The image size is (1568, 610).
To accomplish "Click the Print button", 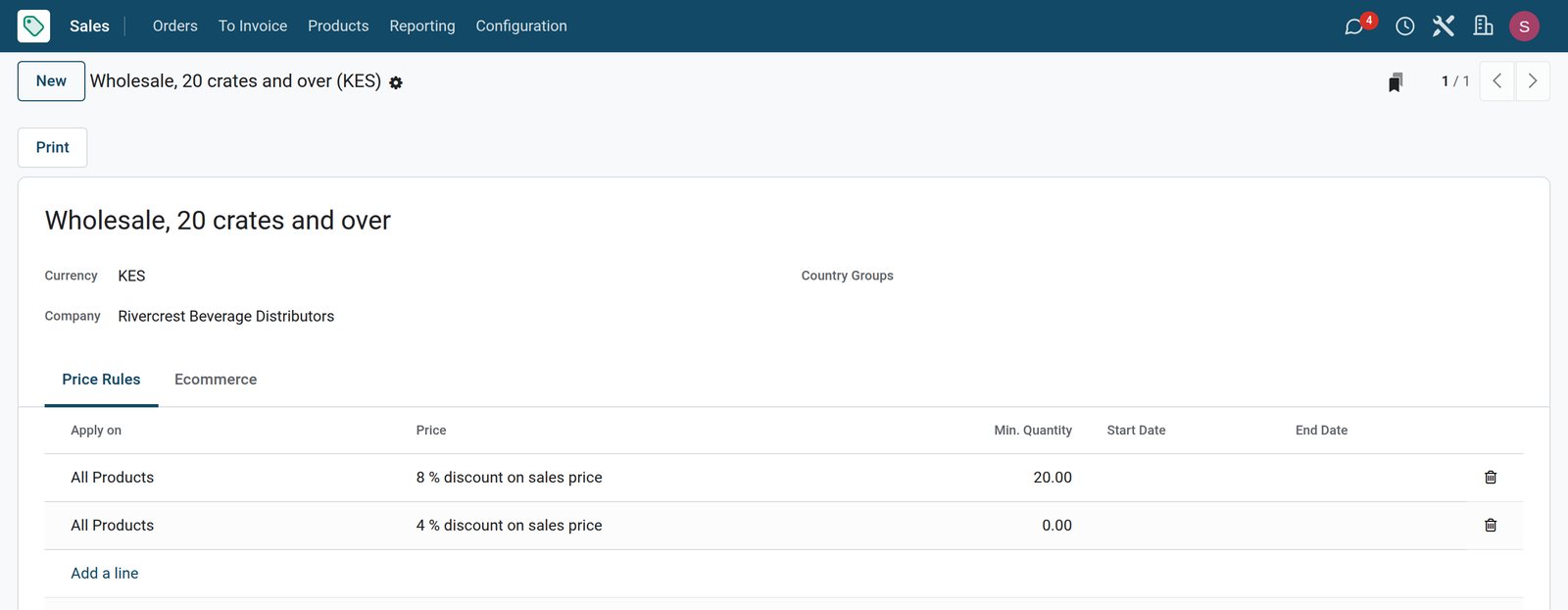I will 53,147.
